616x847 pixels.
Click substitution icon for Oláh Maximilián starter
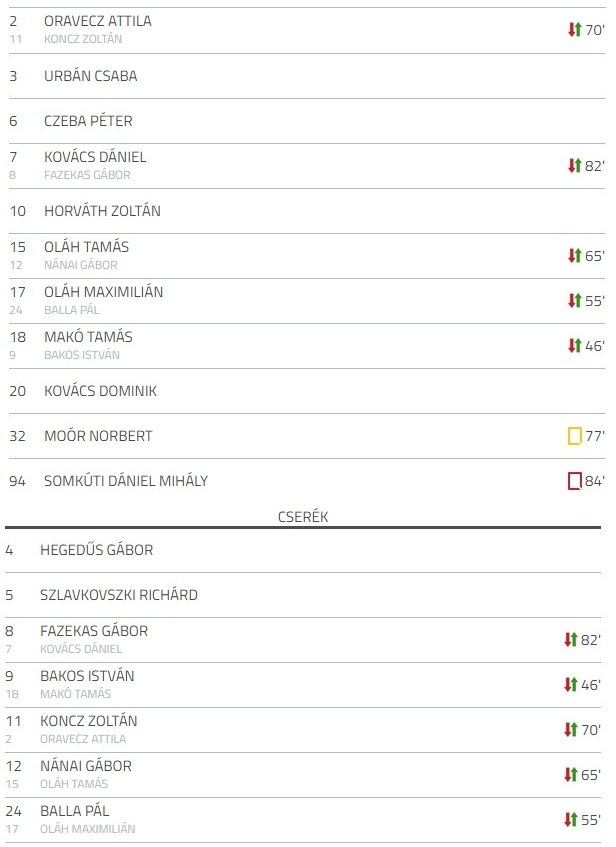(574, 300)
